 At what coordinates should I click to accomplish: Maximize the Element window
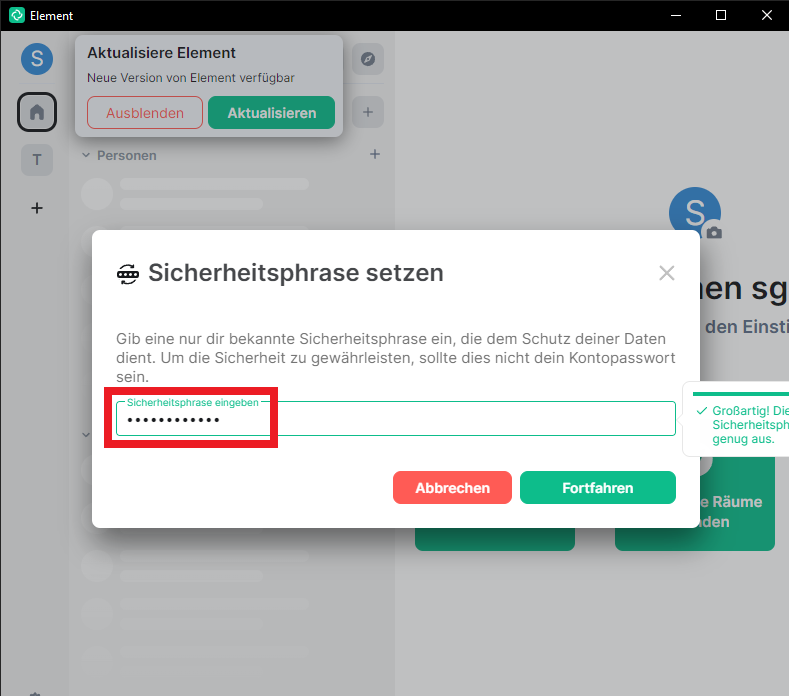tap(720, 15)
